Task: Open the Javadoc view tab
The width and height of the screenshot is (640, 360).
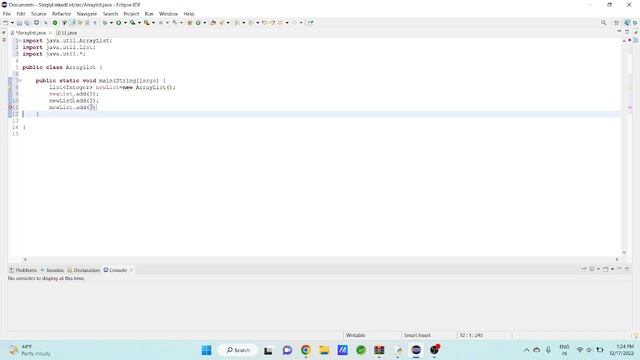Action: click(52, 270)
